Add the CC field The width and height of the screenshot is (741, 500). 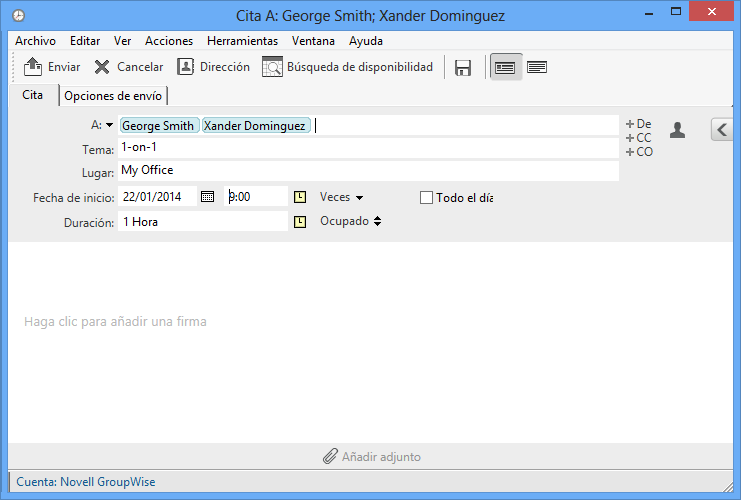pos(638,138)
